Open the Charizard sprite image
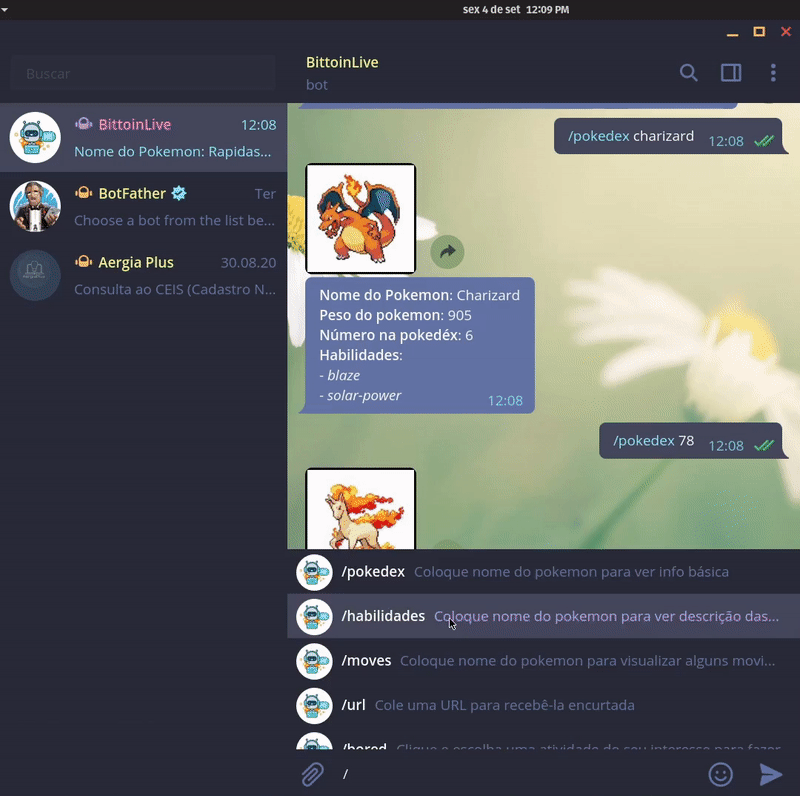Viewport: 800px width, 796px height. (x=361, y=218)
